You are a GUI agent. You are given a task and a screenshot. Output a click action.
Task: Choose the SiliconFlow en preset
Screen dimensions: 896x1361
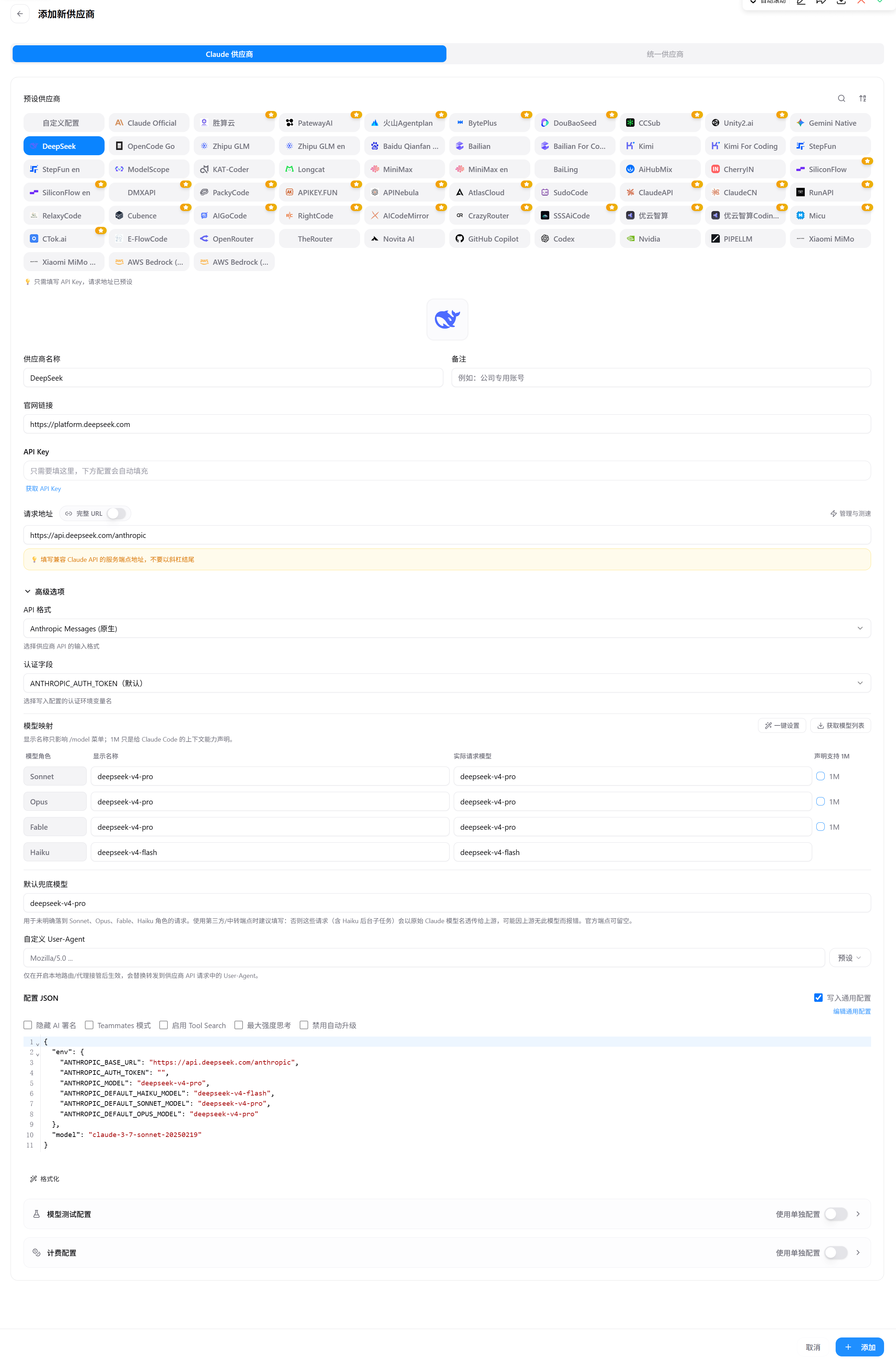tap(64, 193)
